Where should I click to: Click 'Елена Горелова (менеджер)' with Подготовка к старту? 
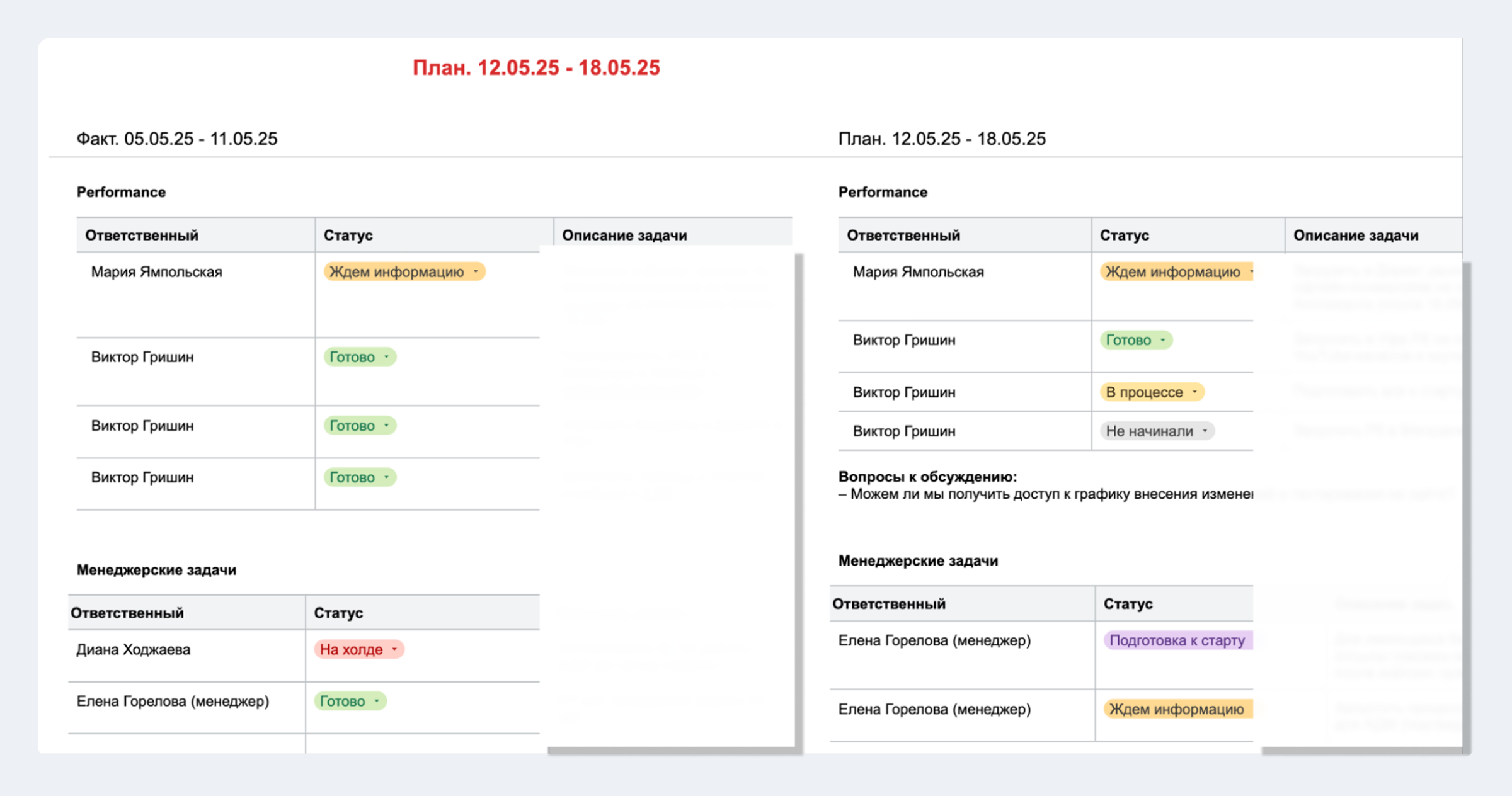click(x=934, y=640)
